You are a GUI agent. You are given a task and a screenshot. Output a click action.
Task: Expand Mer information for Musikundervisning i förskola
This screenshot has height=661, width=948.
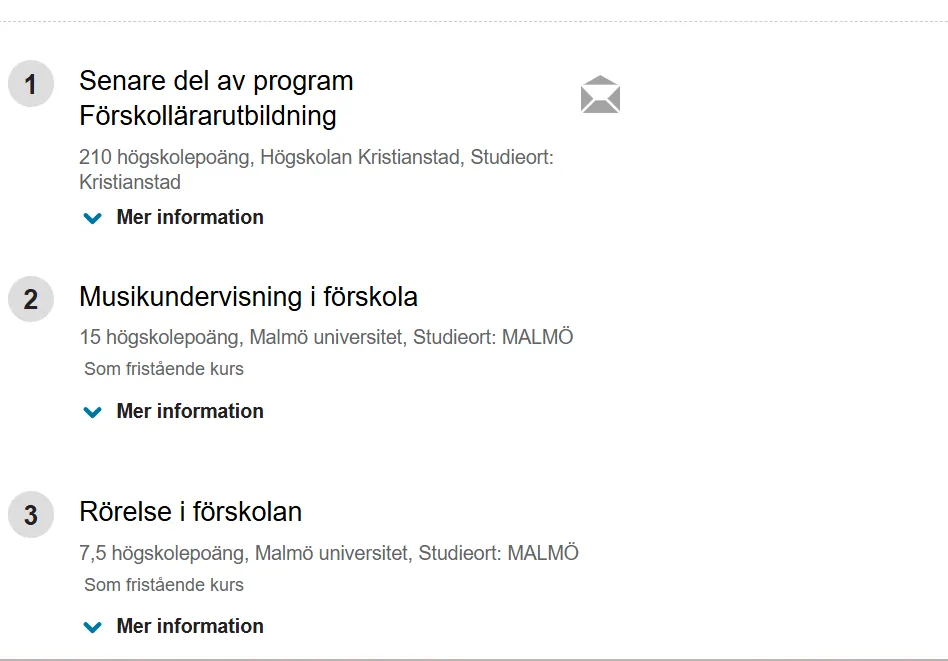(x=190, y=411)
